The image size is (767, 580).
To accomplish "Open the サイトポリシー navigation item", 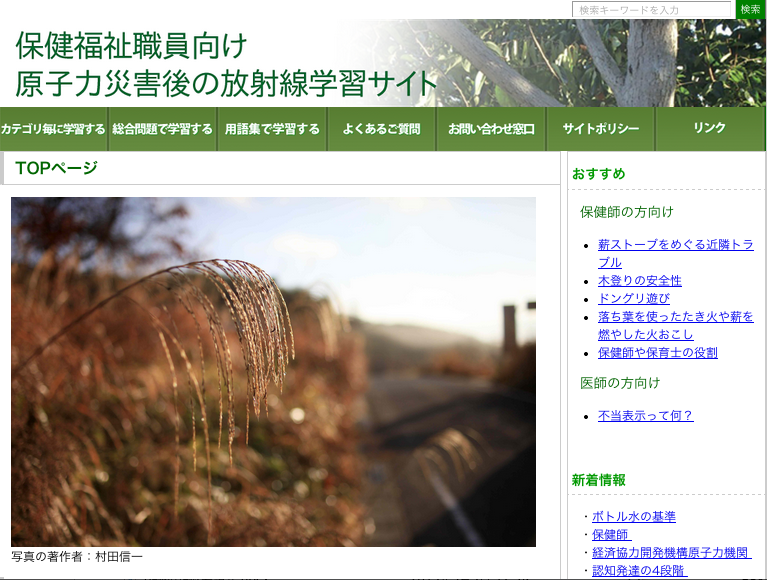I will pos(600,130).
